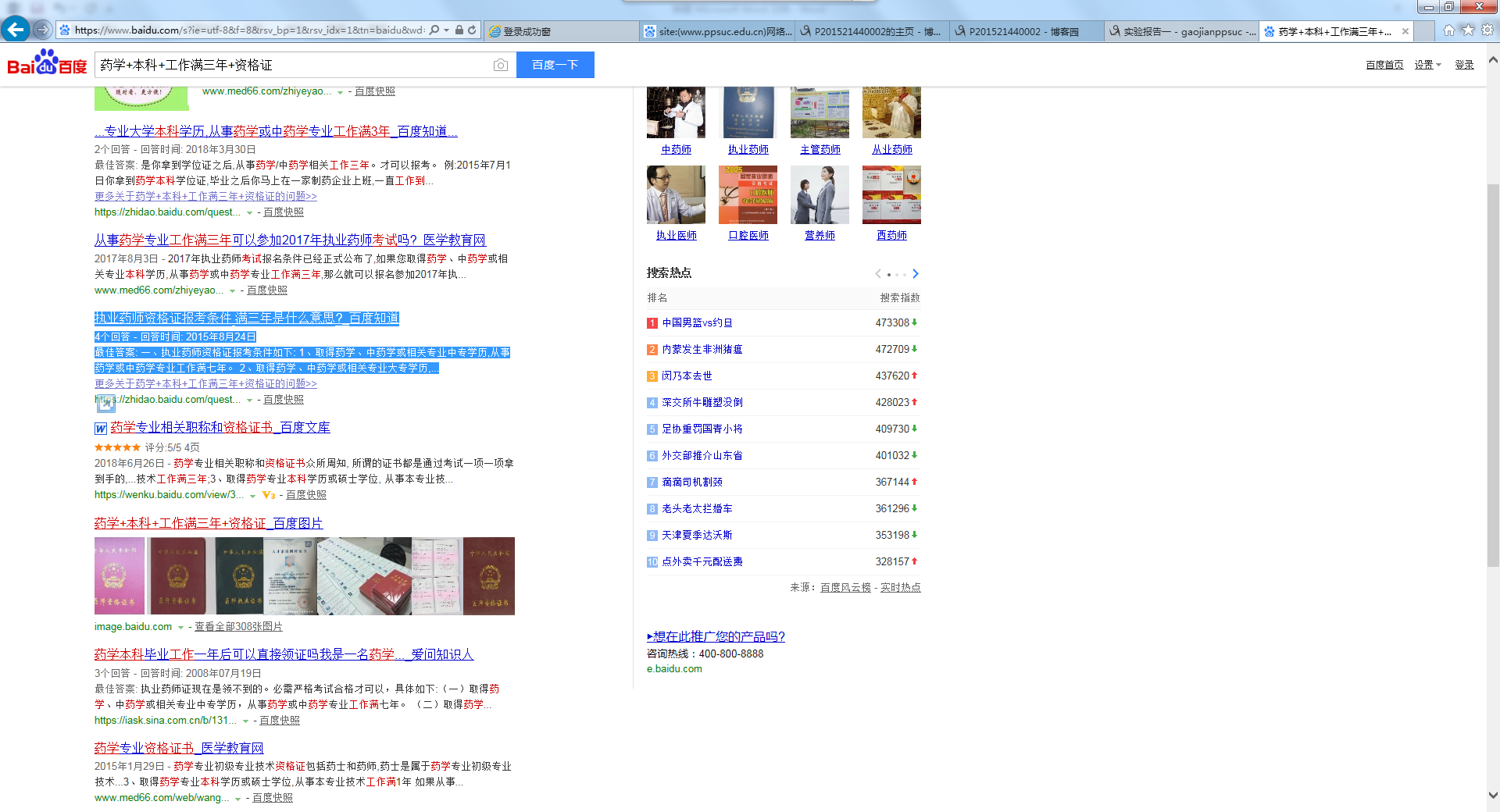This screenshot has height=812, width=1500.
Task: Click the scrollbar up arrow
Action: click(x=1493, y=59)
